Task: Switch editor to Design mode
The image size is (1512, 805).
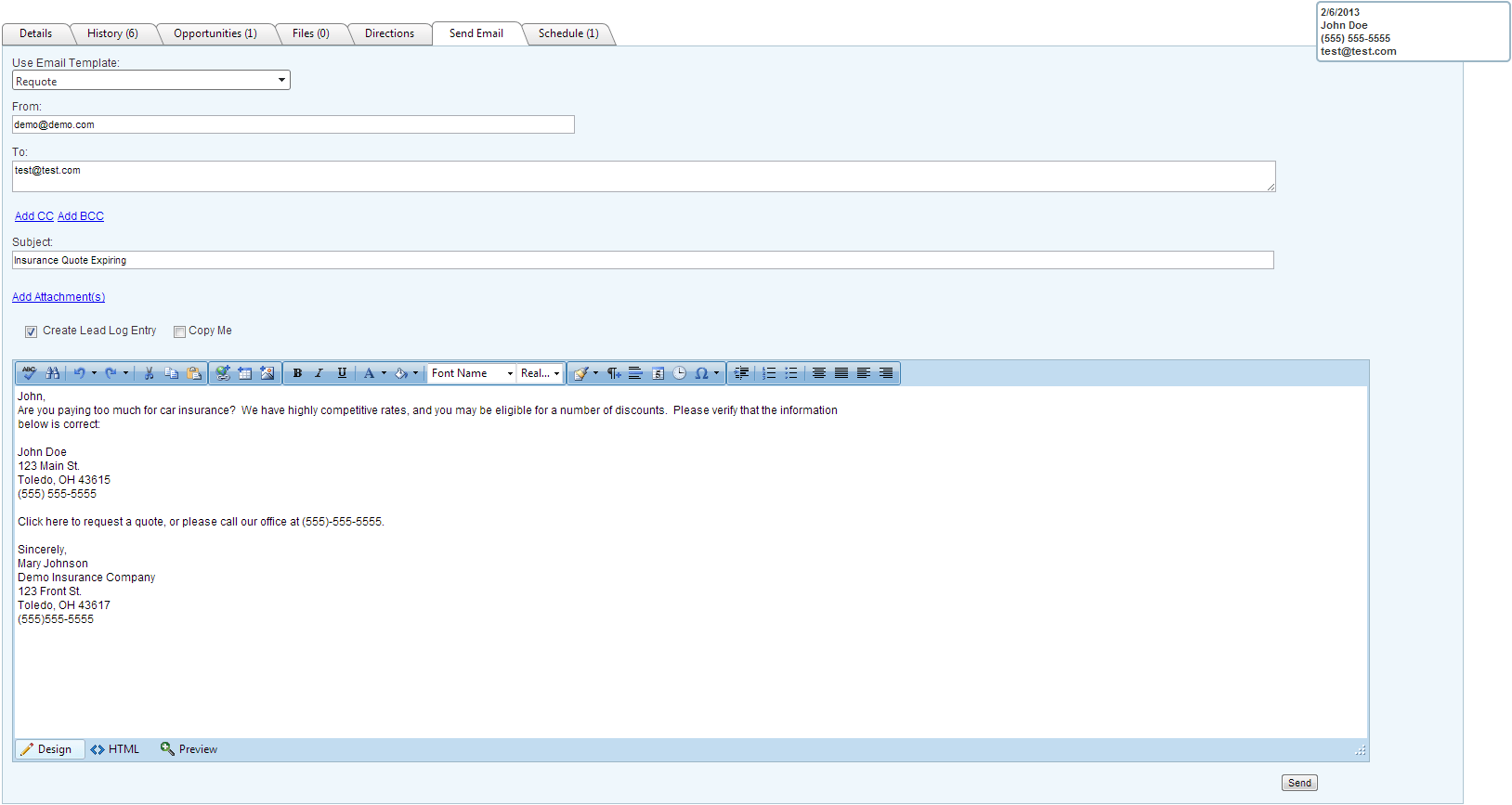Action: point(49,749)
